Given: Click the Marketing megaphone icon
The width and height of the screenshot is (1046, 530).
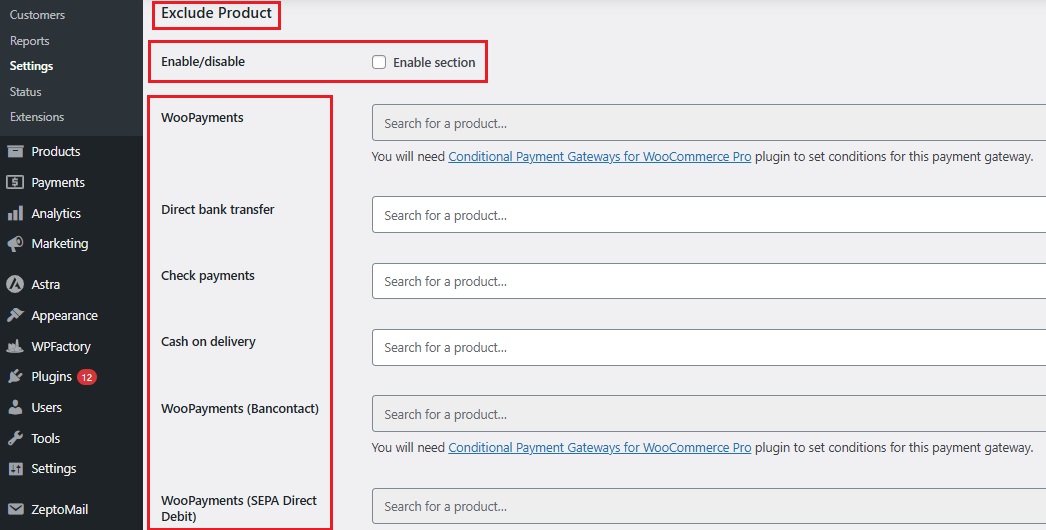Looking at the screenshot, I should click(15, 244).
